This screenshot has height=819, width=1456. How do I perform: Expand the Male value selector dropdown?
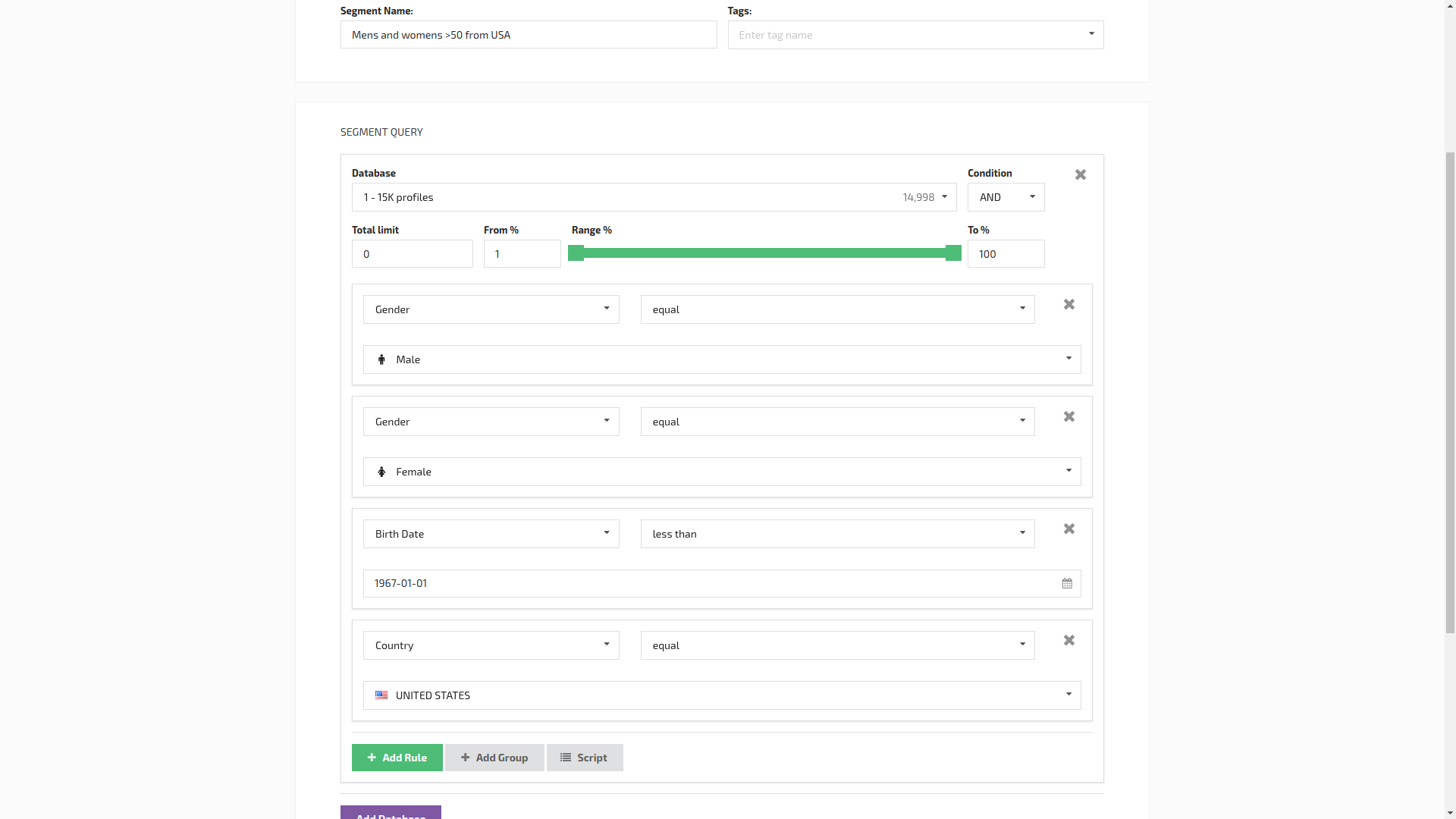[1068, 358]
